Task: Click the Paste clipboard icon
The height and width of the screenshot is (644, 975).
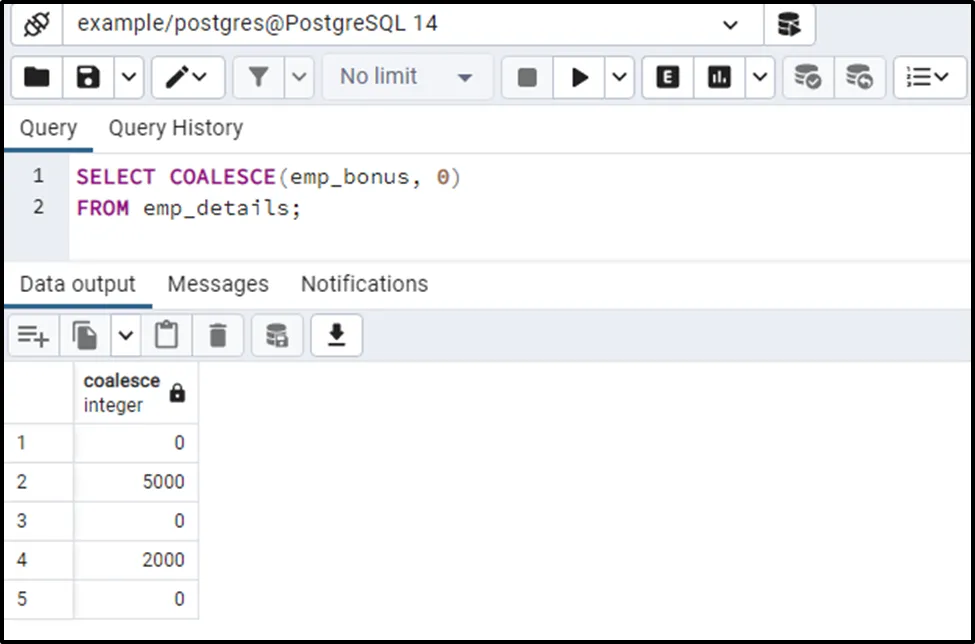Action: [x=167, y=337]
